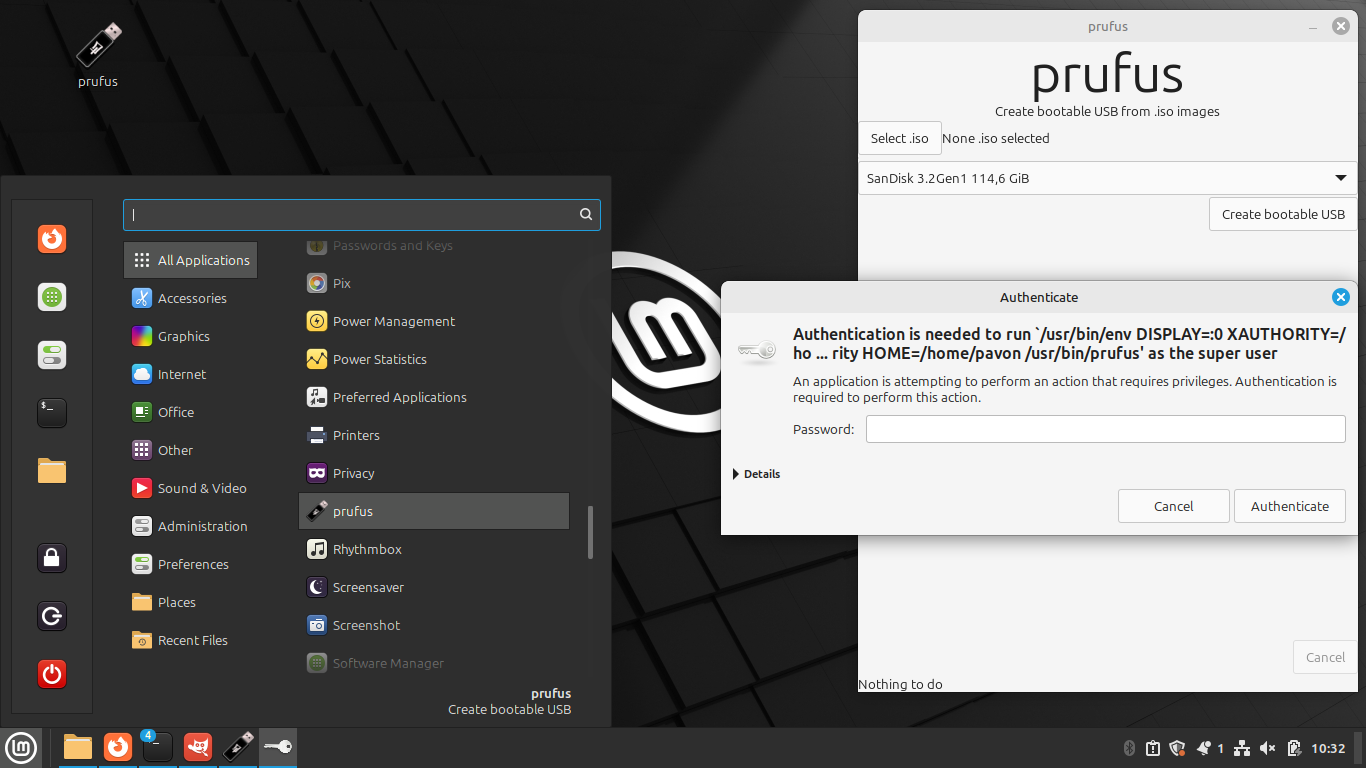Open the Linux Mint menu button on the panel

click(22, 747)
